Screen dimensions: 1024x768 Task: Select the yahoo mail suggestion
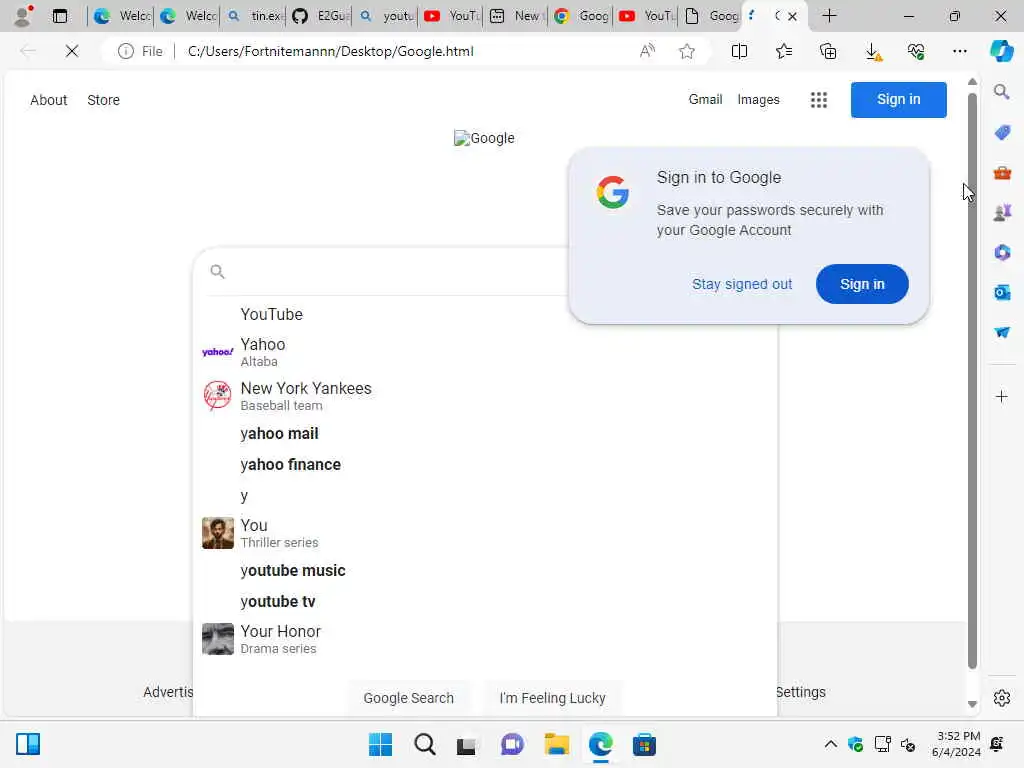[x=485, y=434]
